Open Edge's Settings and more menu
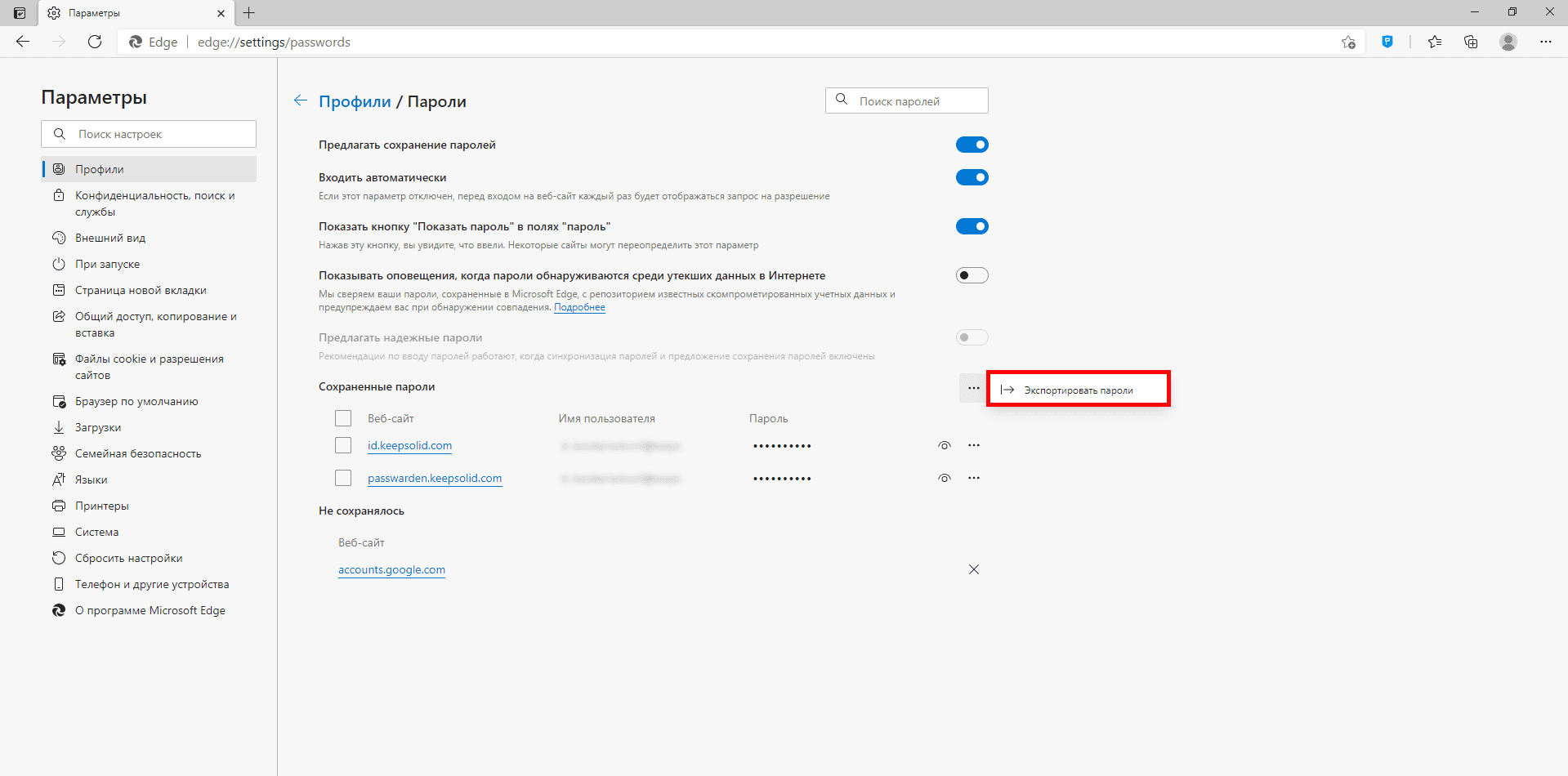This screenshot has height=776, width=1568. tap(1545, 42)
